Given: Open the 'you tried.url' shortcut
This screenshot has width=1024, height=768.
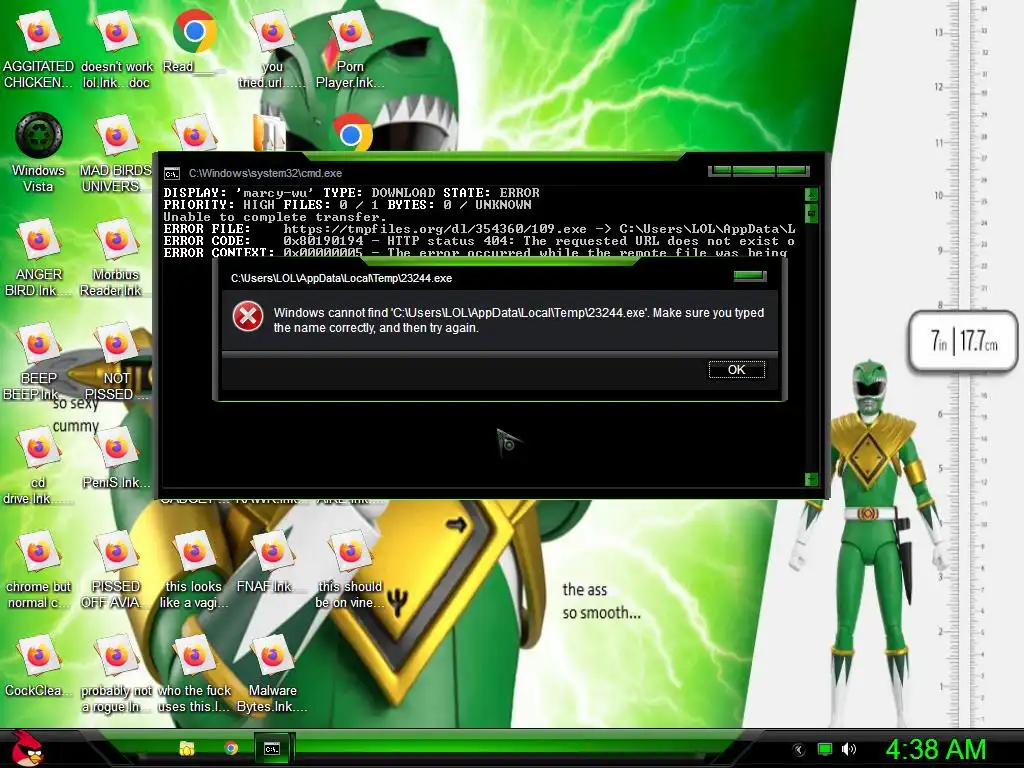Looking at the screenshot, I should (x=272, y=51).
